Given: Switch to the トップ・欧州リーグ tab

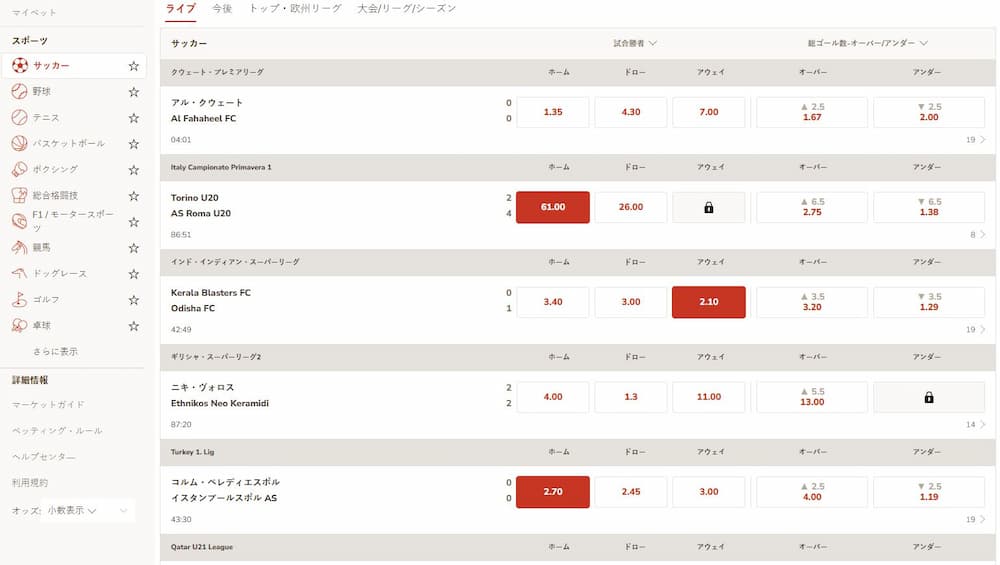Looking at the screenshot, I should point(295,9).
